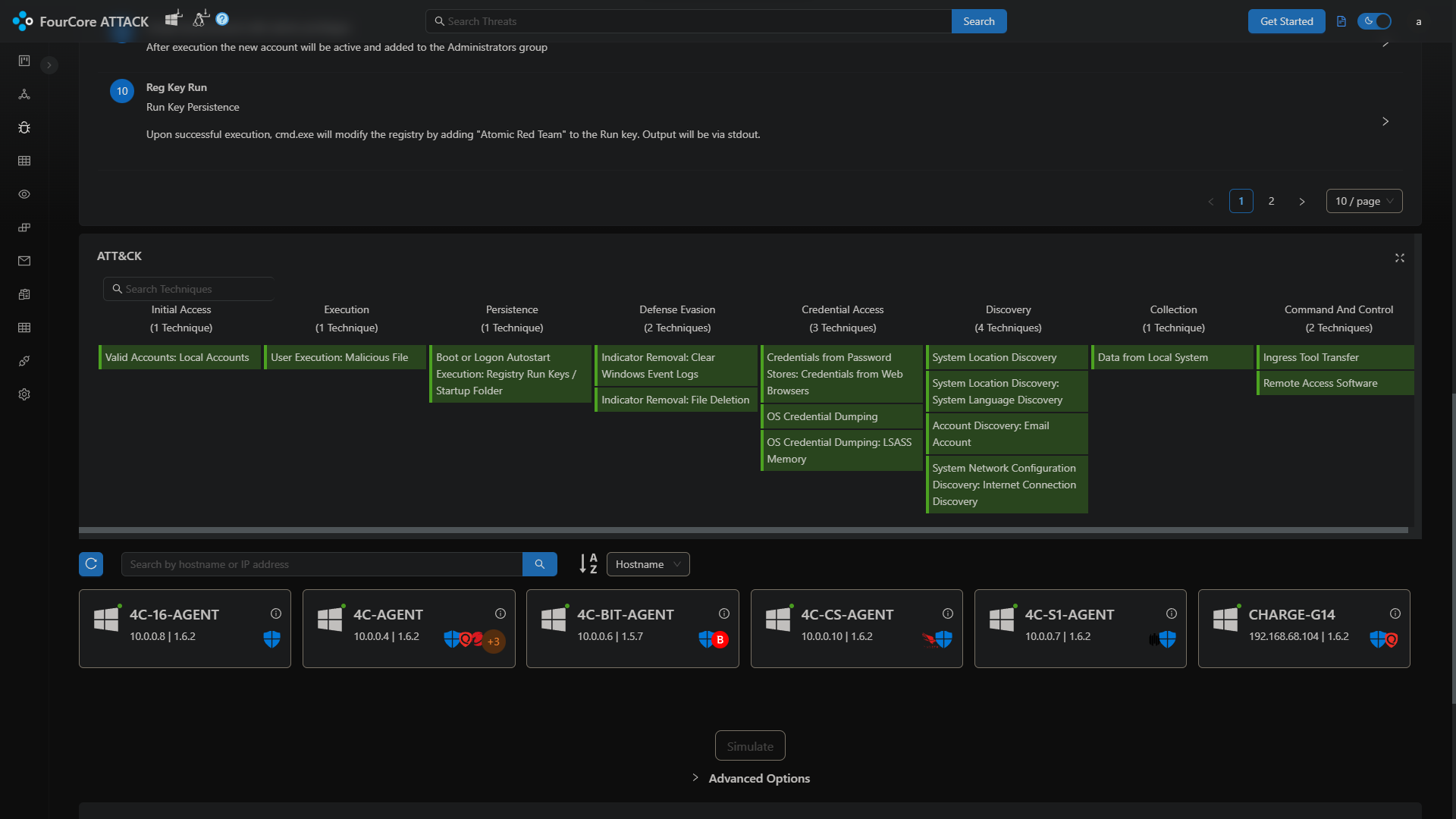Open the network nodes icon in sidebar
The image size is (1456, 819).
pyautogui.click(x=24, y=94)
